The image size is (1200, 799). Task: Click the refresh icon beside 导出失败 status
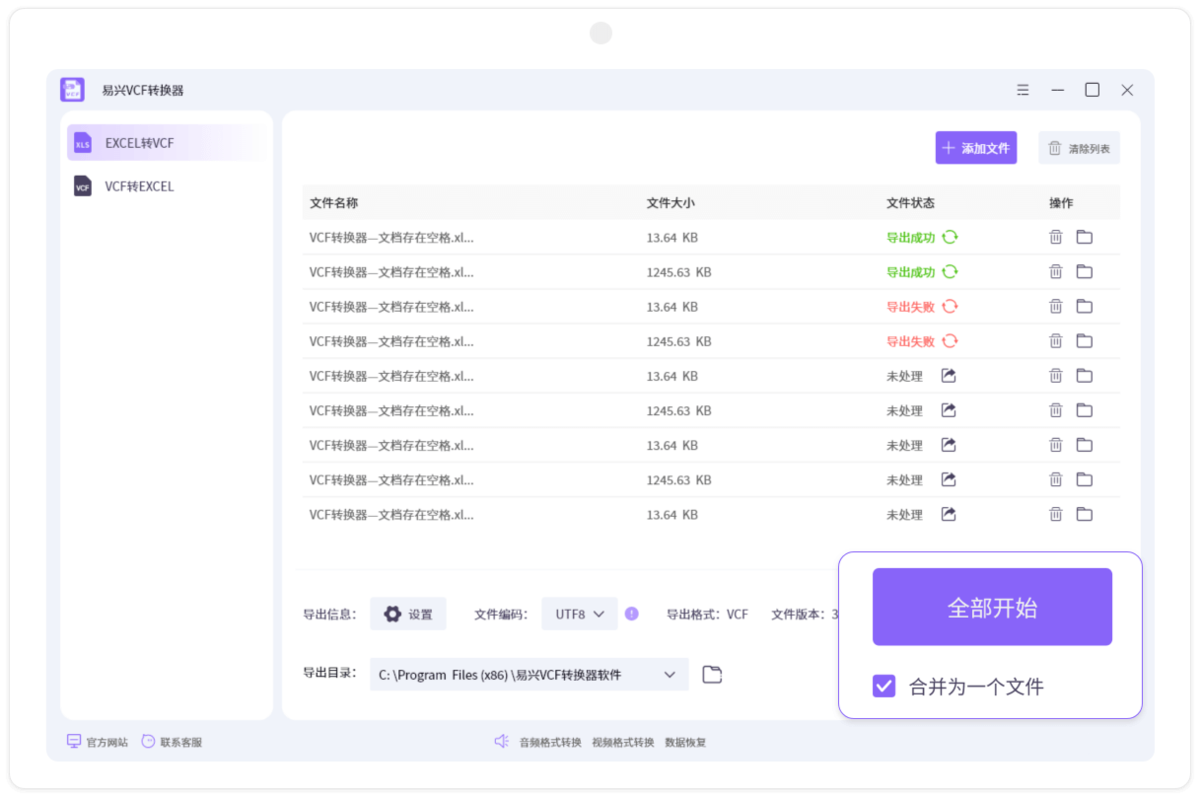pyautogui.click(x=949, y=306)
